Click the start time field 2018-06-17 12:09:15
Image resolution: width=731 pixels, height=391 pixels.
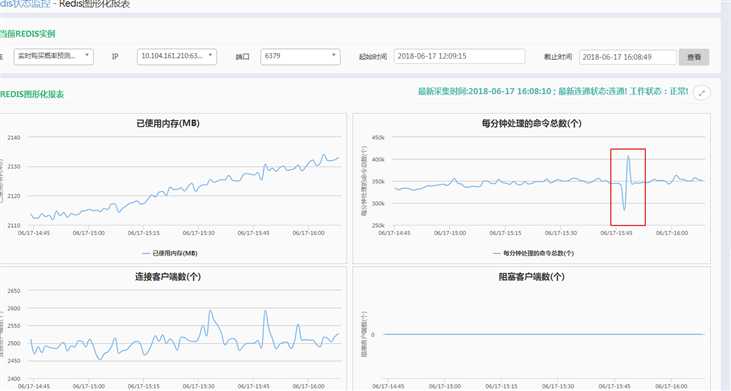459,56
